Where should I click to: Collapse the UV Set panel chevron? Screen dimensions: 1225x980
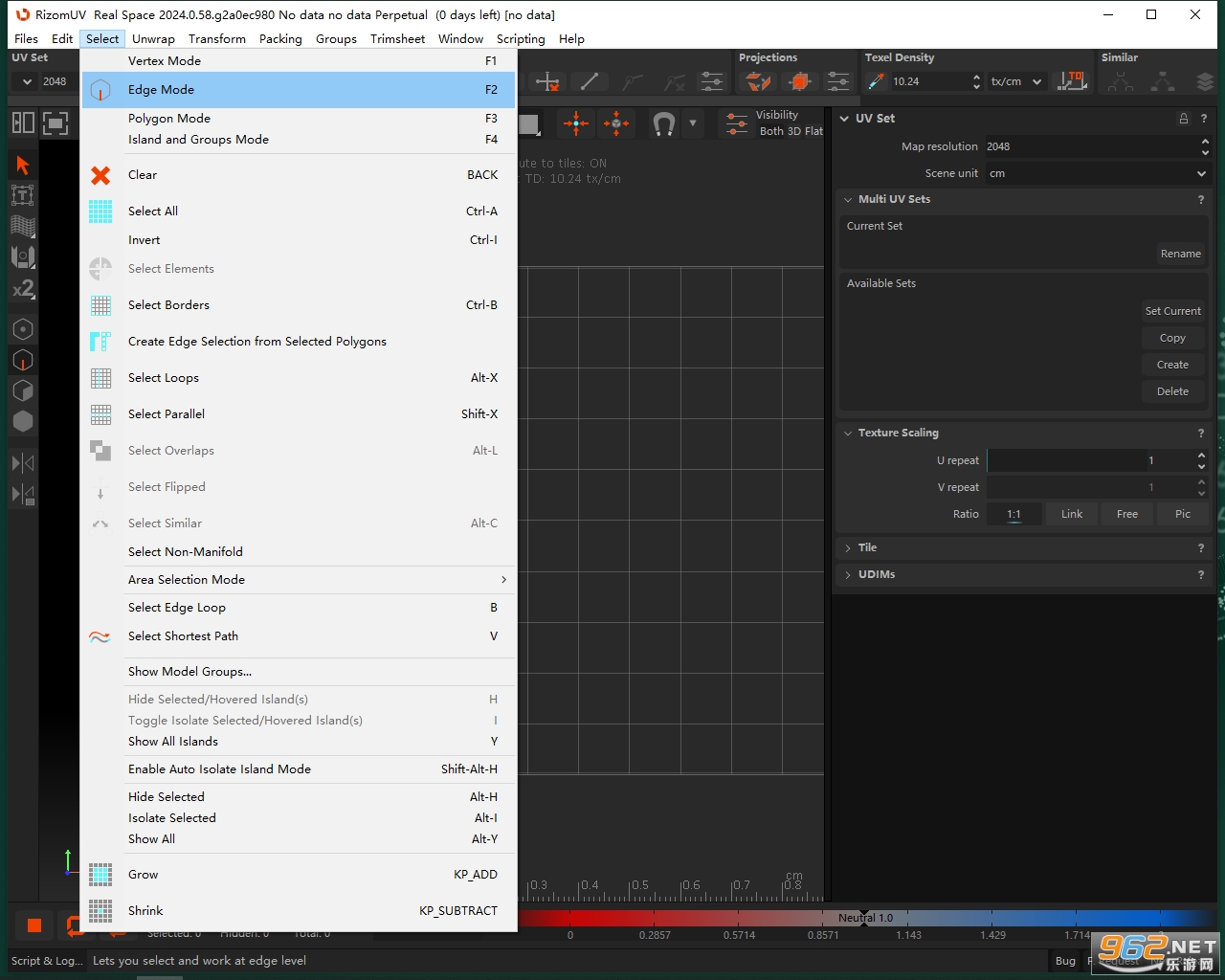click(x=844, y=119)
